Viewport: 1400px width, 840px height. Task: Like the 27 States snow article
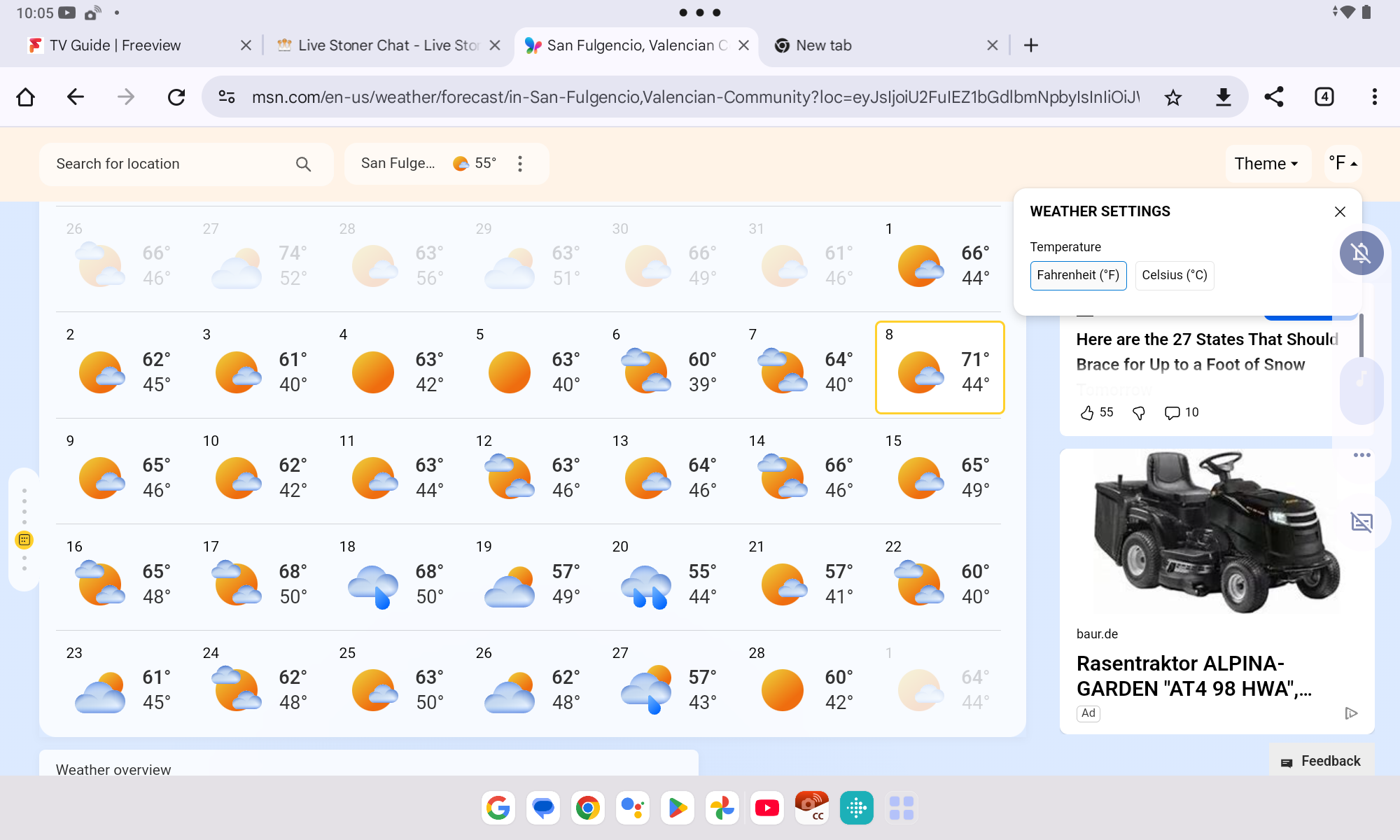pos(1087,413)
